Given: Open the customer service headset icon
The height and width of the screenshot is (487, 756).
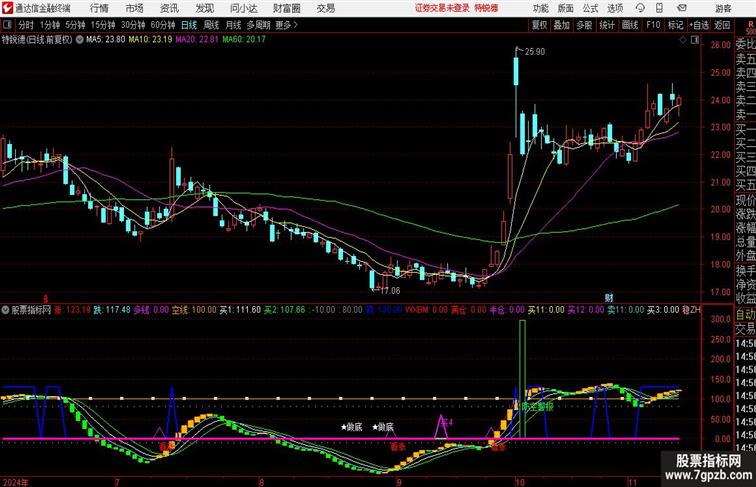Looking at the screenshot, I should pos(640,8).
